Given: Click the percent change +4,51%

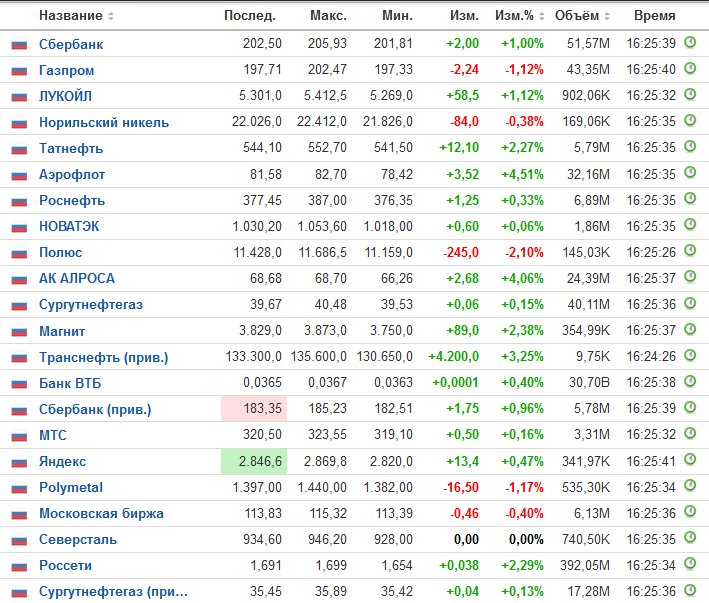Looking at the screenshot, I should point(522,174).
